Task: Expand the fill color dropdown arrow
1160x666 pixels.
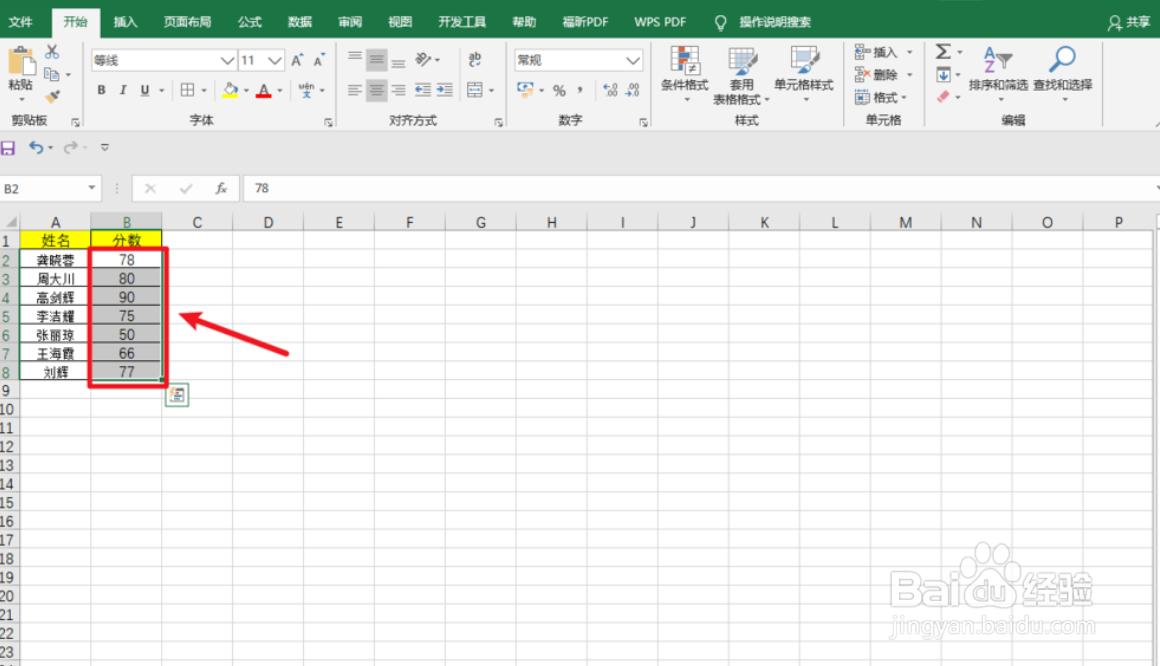Action: coord(246,91)
